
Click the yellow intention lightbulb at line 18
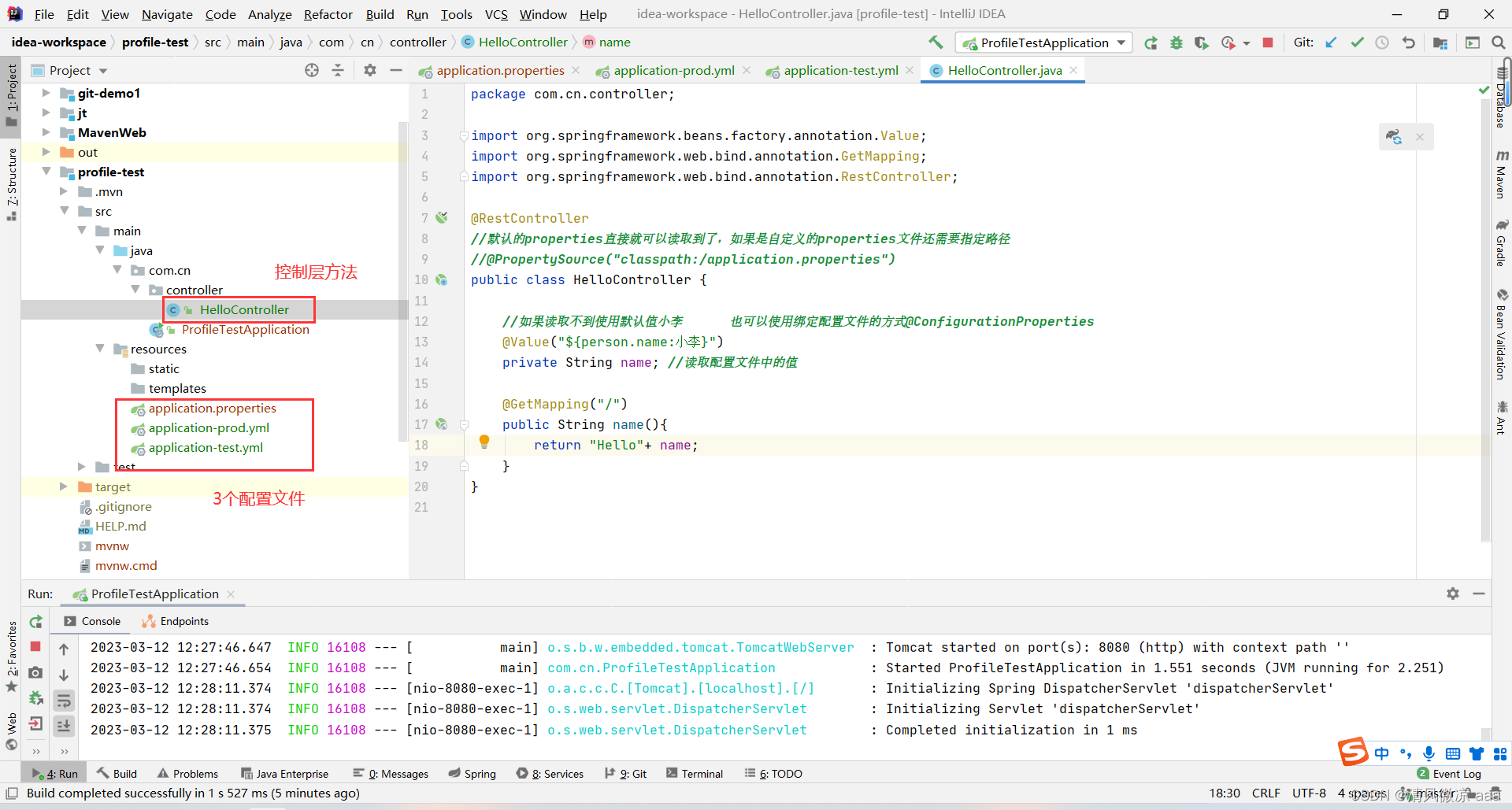click(484, 442)
